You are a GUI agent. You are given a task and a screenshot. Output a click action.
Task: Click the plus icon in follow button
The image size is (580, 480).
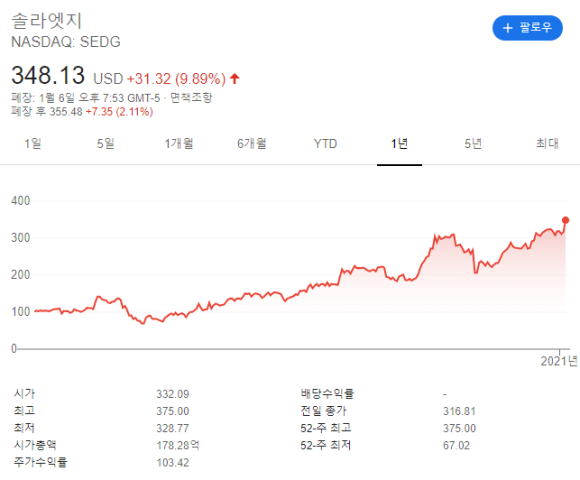[x=508, y=28]
